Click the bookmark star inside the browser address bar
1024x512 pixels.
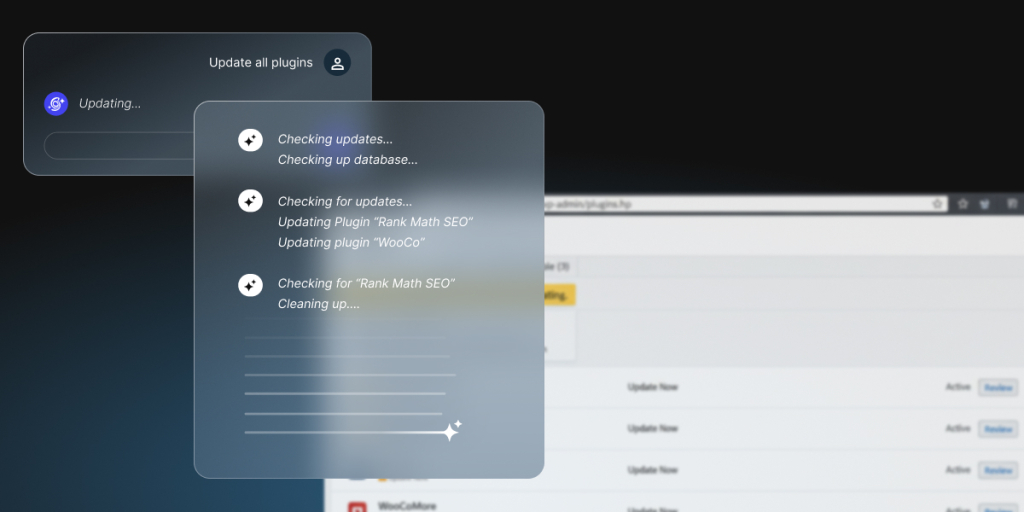pyautogui.click(x=937, y=204)
